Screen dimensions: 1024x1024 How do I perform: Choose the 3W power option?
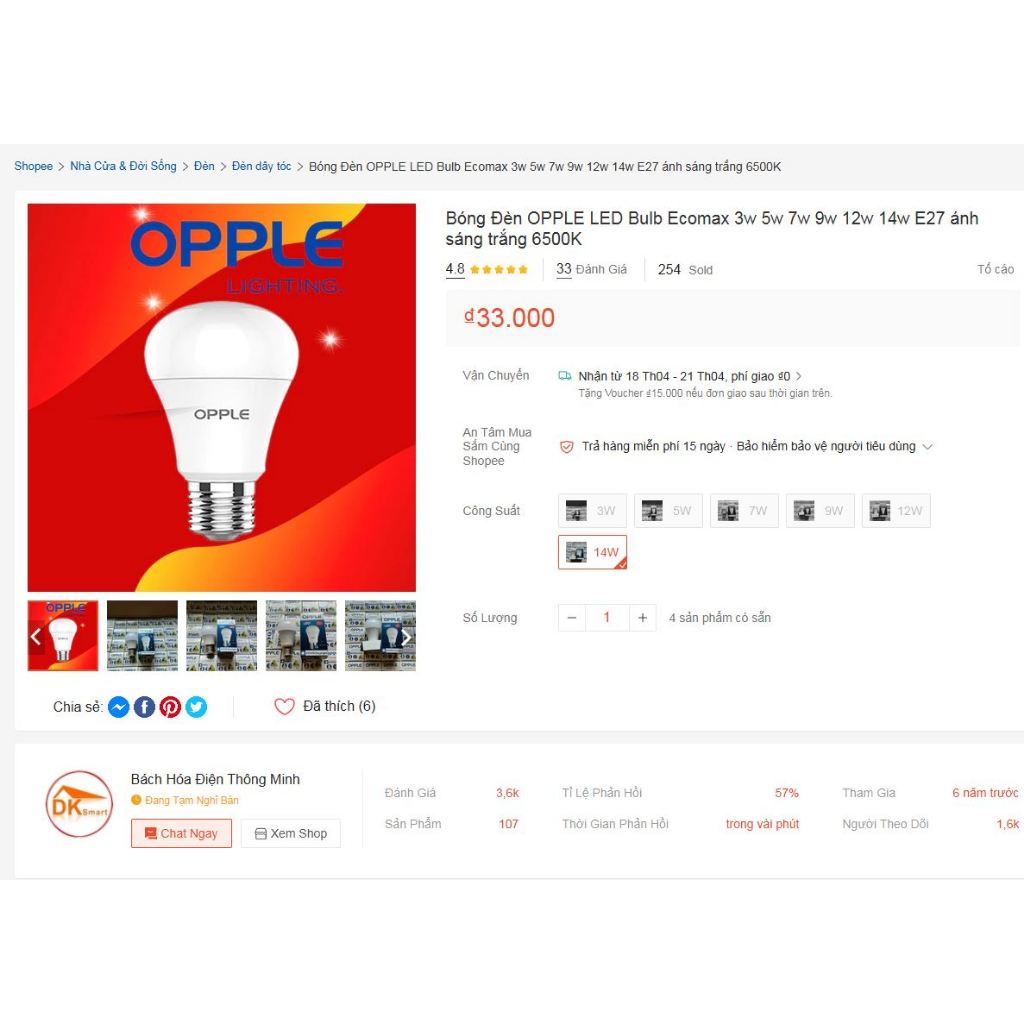tap(592, 511)
